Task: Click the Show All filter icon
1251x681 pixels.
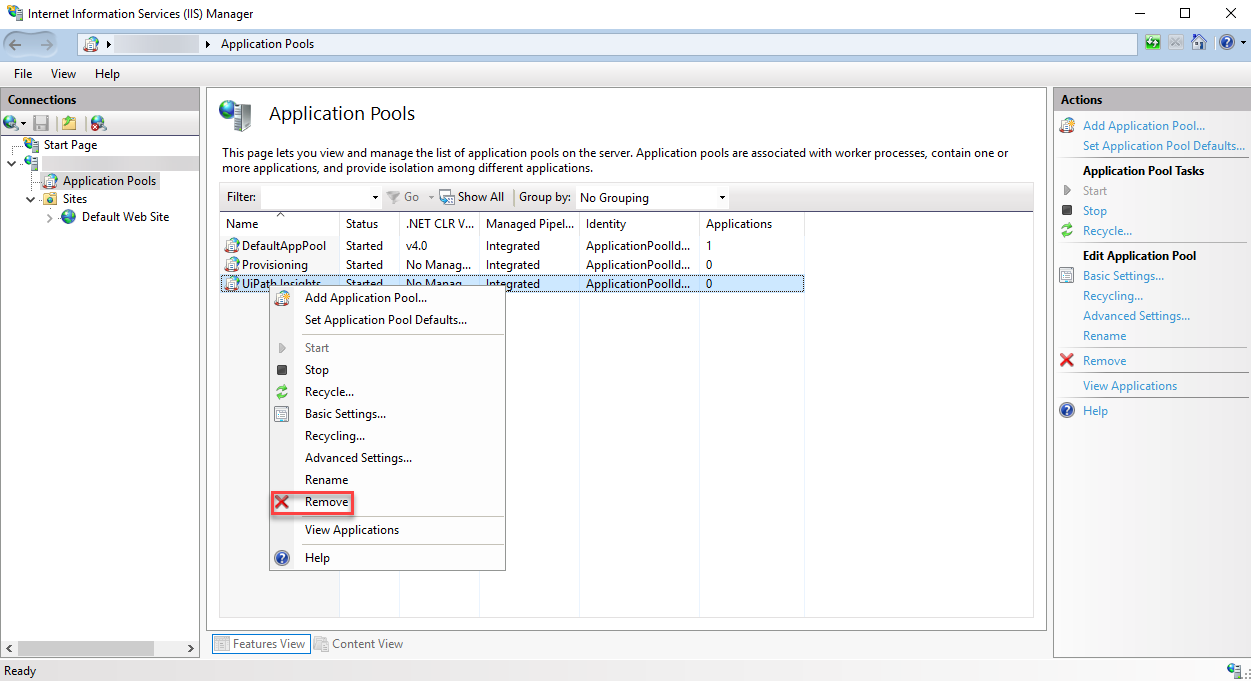Action: pos(447,197)
